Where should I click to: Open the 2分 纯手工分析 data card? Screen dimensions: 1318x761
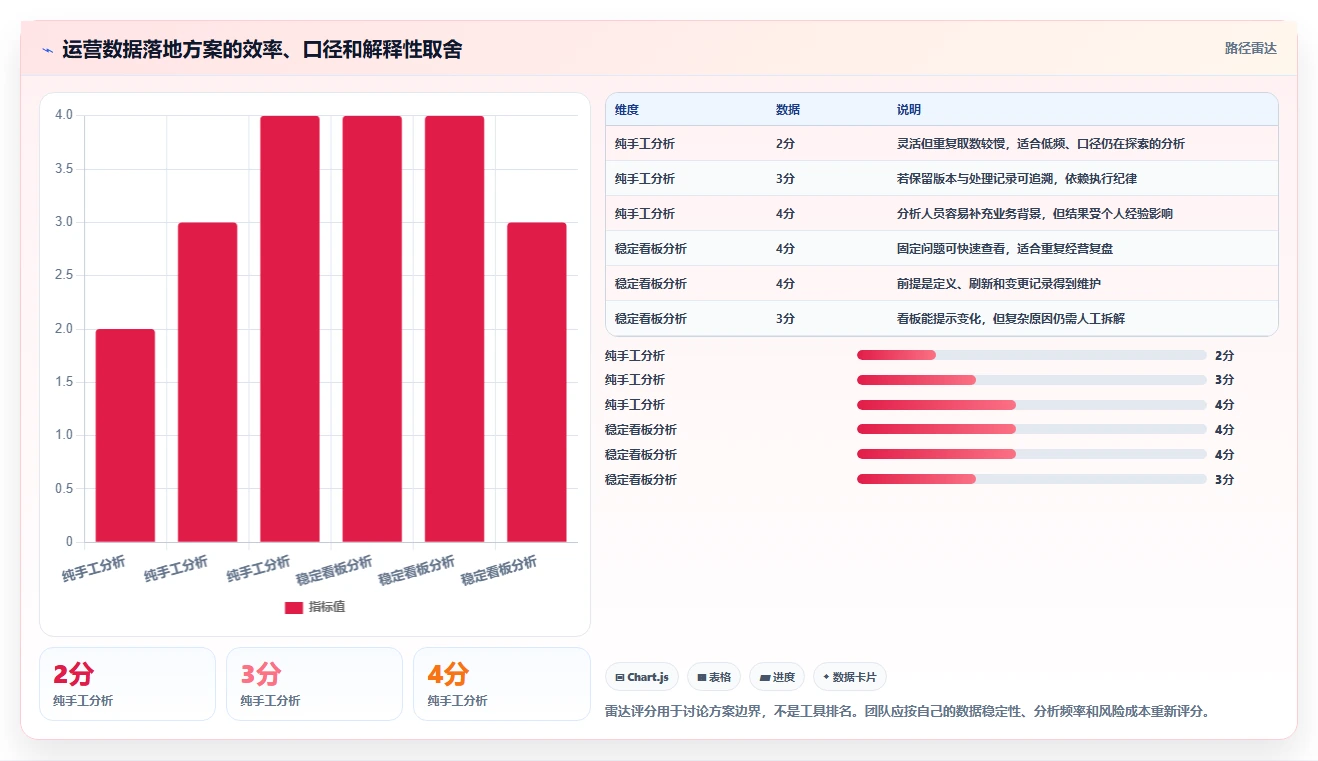tap(127, 684)
